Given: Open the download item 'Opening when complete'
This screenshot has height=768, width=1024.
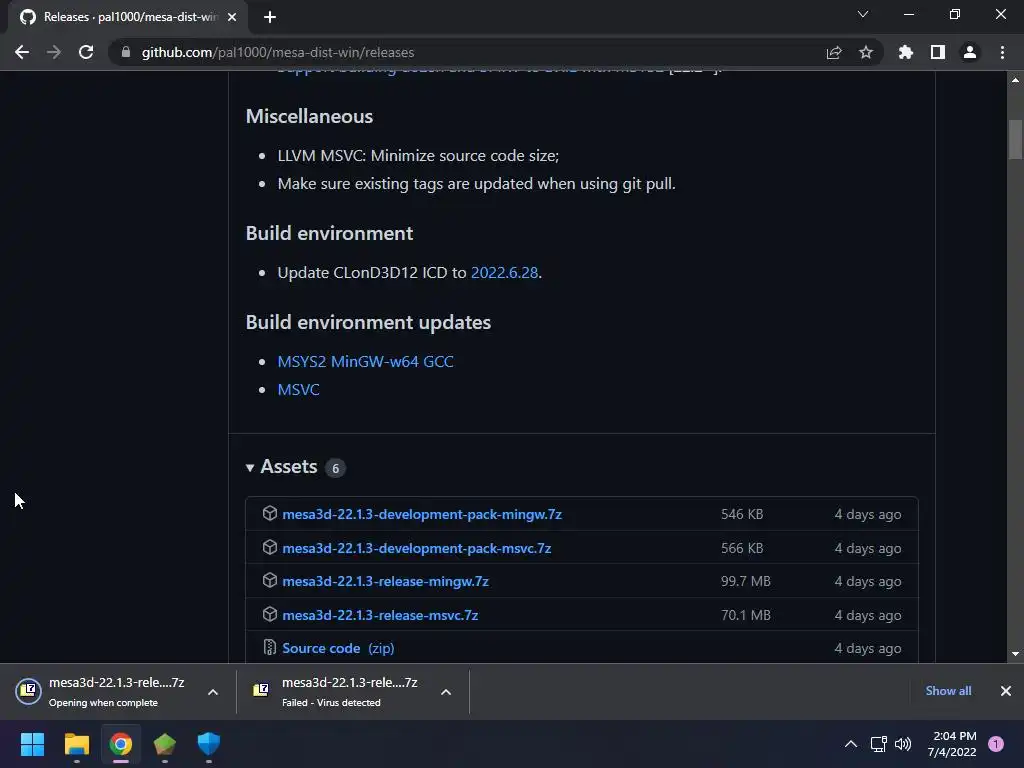Looking at the screenshot, I should pyautogui.click(x=101, y=692).
